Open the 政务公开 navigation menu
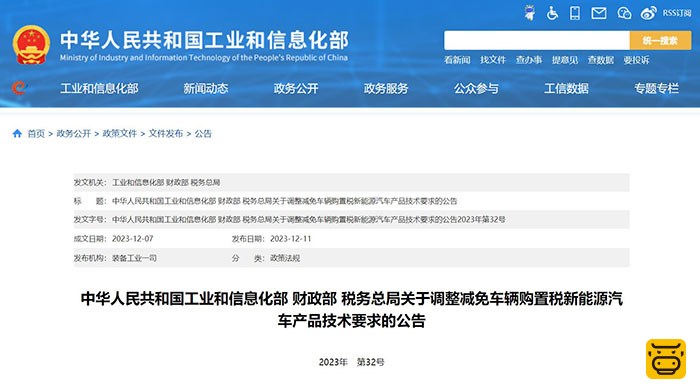This screenshot has width=700, height=392. click(296, 88)
